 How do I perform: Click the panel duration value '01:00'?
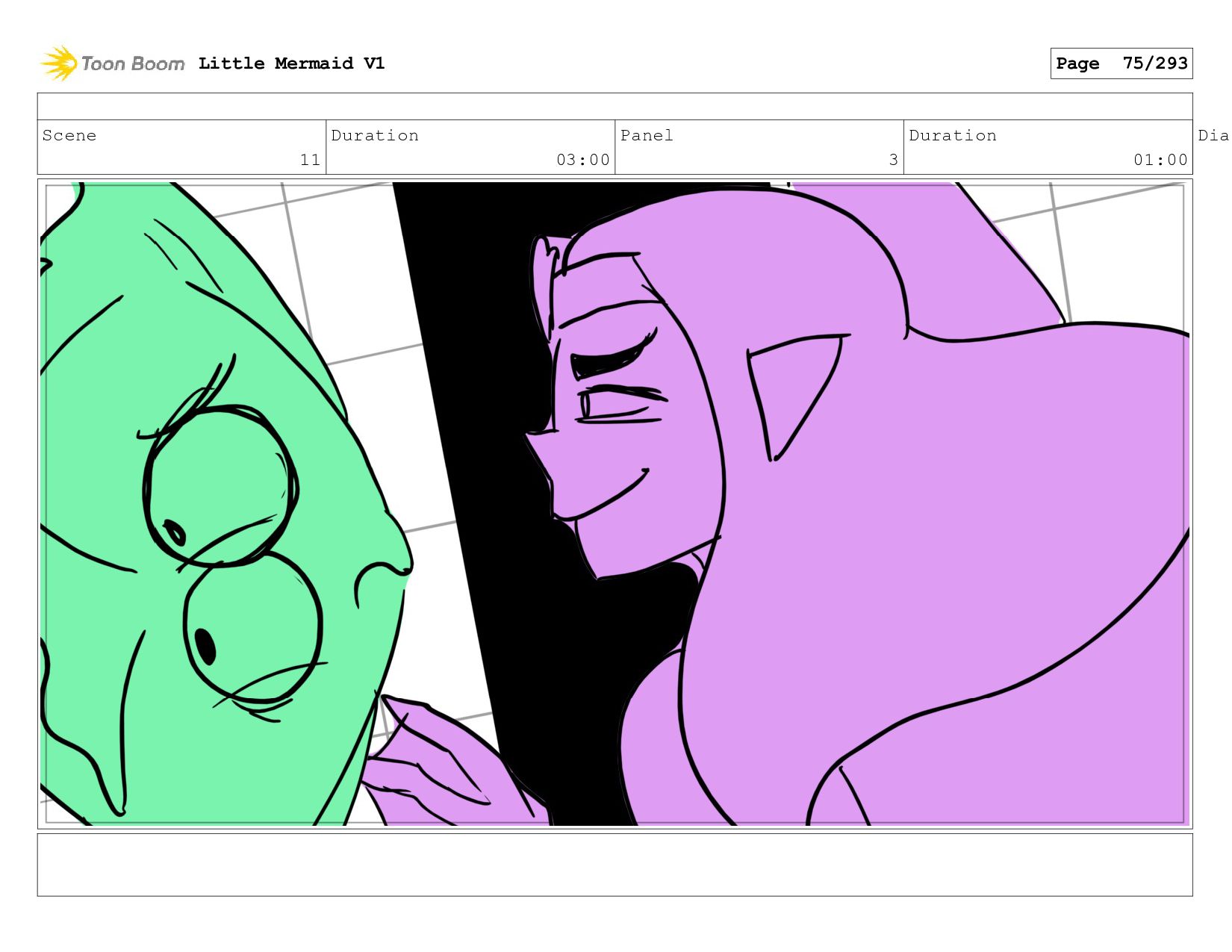(x=1160, y=160)
